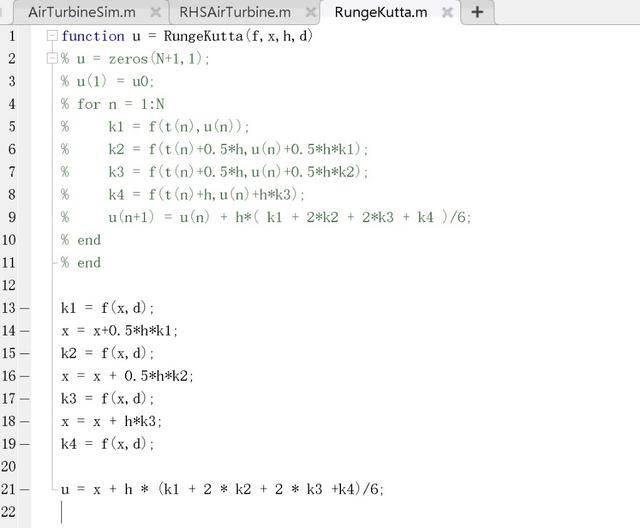This screenshot has width=640, height=528.
Task: Set breakpoint dash on line 21
Action: [x=24, y=489]
